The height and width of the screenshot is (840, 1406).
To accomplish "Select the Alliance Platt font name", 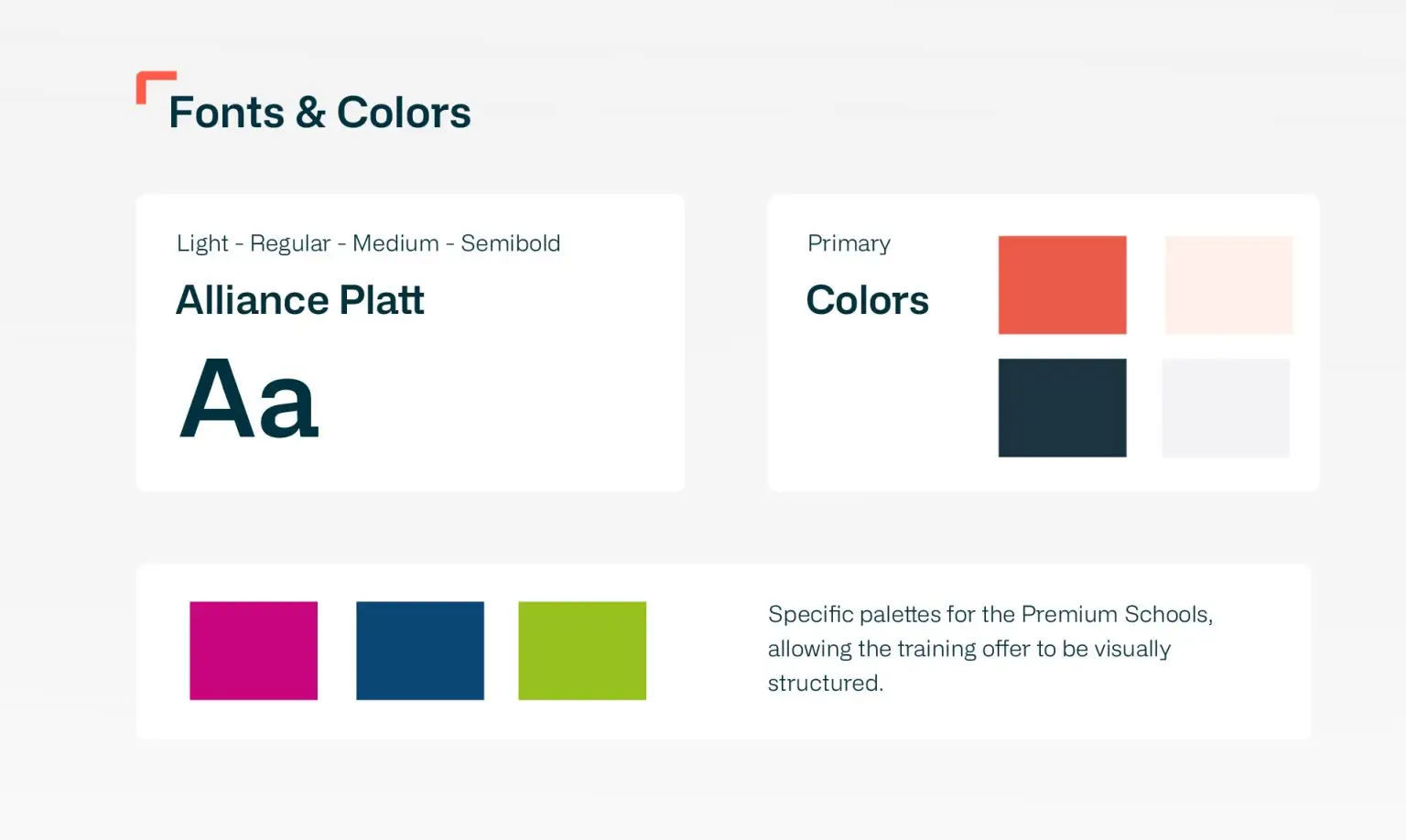I will pos(299,300).
